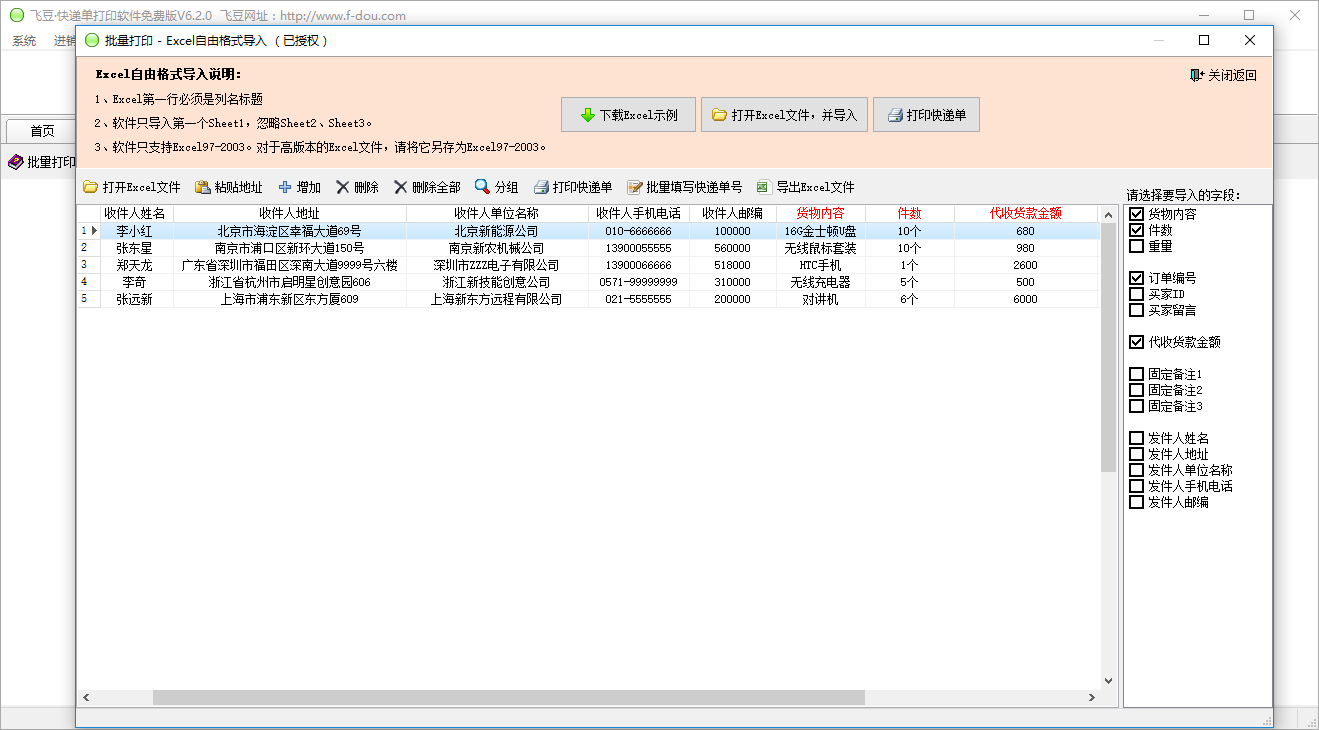1319x730 pixels.
Task: Click the 删除 X icon in toolbar
Action: (x=343, y=187)
